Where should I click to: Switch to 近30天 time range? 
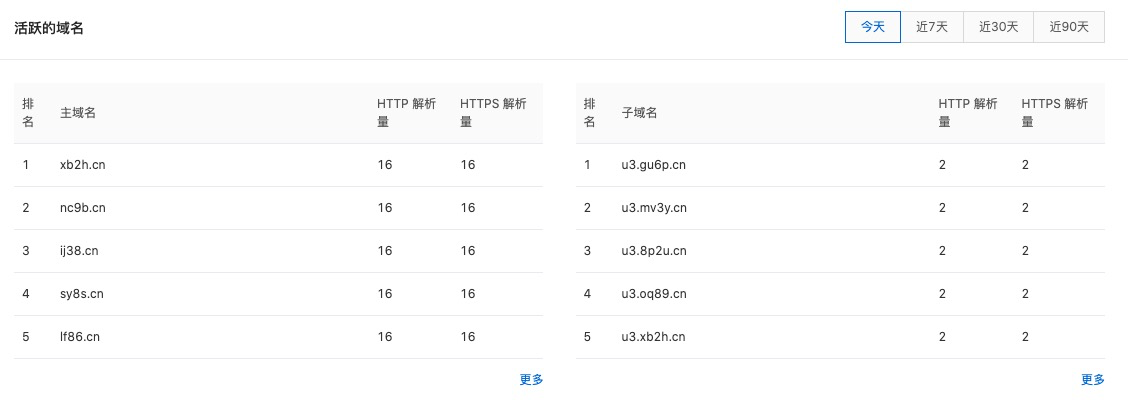[999, 27]
